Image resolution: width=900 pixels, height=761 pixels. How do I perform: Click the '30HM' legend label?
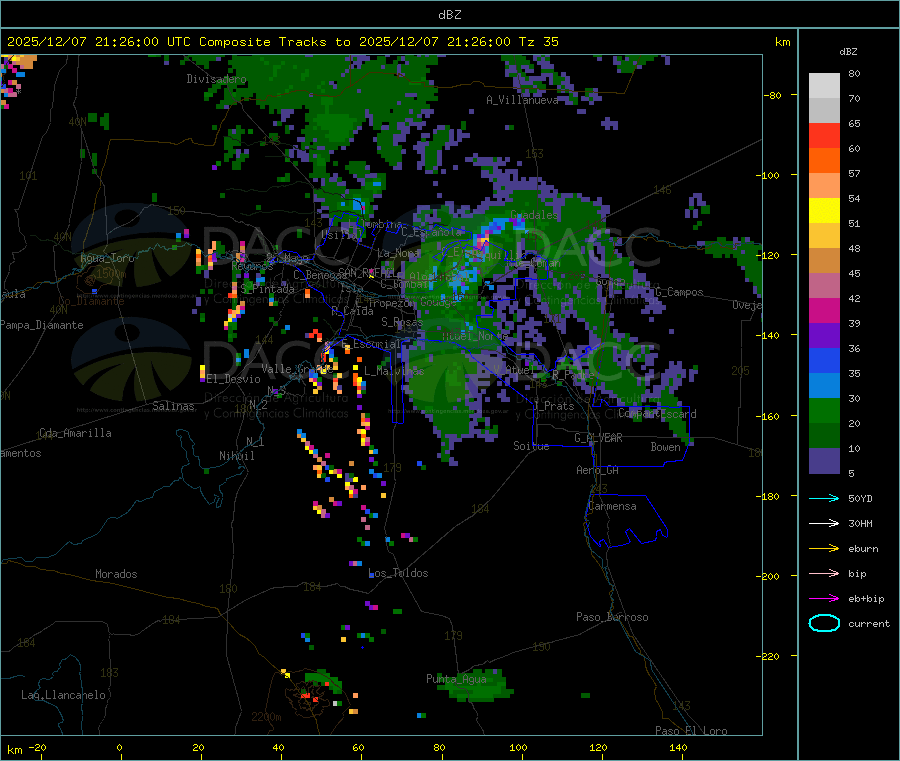click(860, 523)
